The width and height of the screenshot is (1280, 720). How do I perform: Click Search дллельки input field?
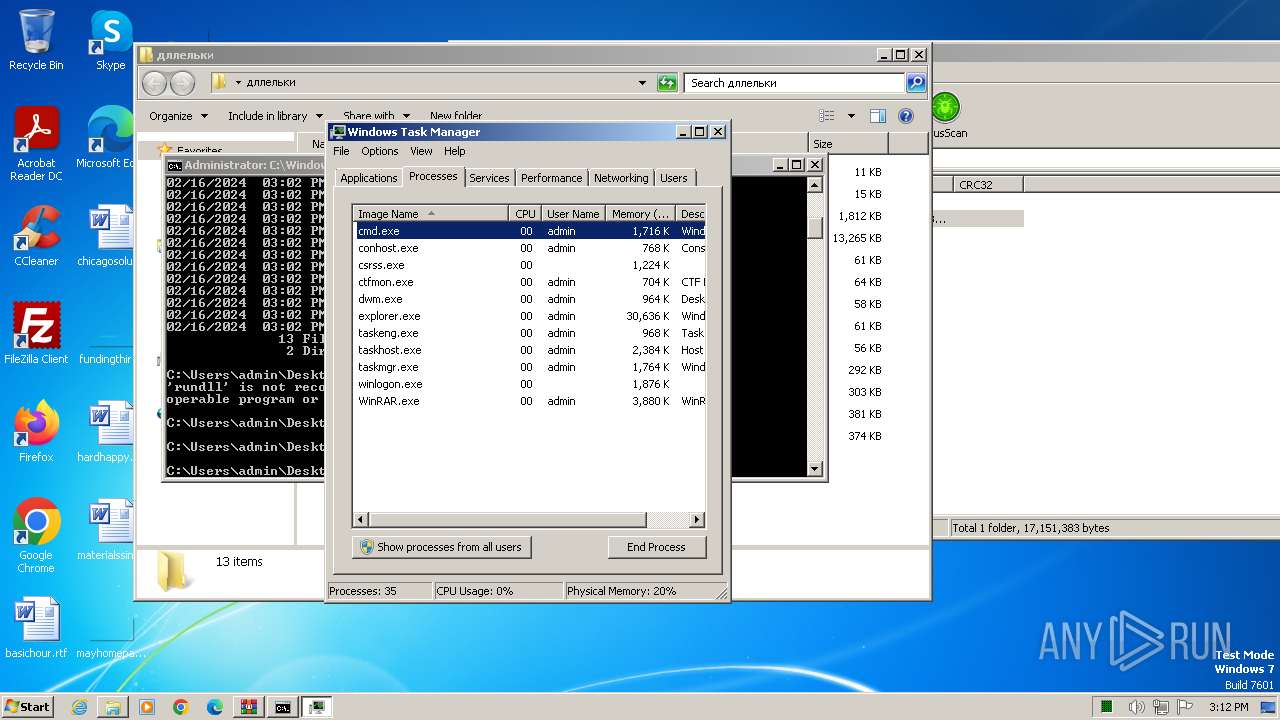click(795, 83)
